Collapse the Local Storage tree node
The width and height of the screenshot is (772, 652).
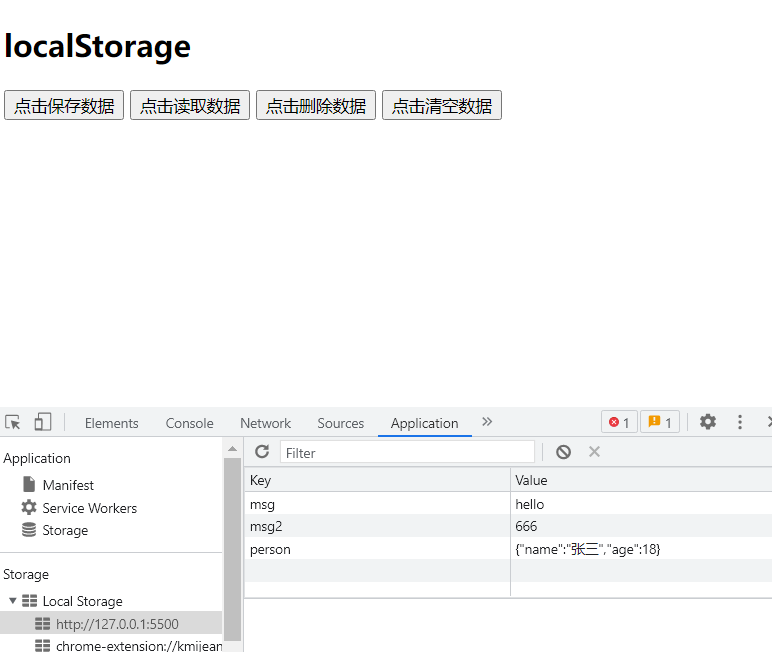[13, 601]
